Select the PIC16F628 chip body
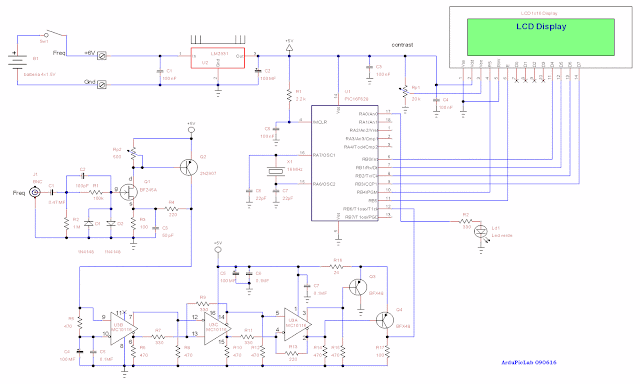Viewport: 640px width, 384px height. (344, 163)
